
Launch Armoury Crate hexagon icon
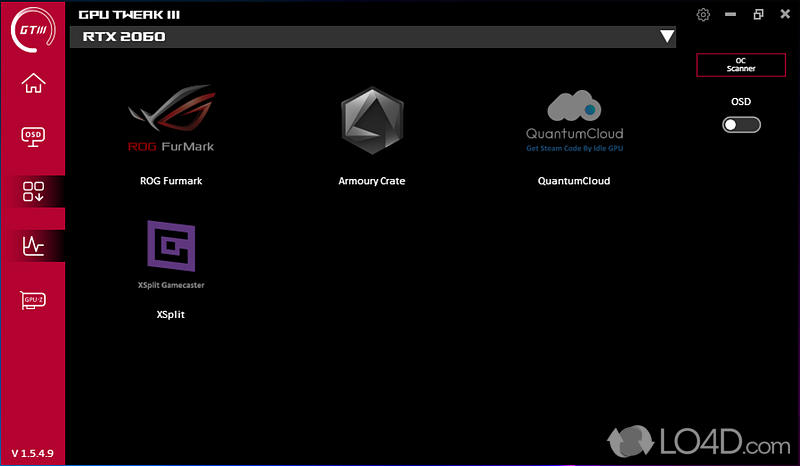pyautogui.click(x=372, y=120)
